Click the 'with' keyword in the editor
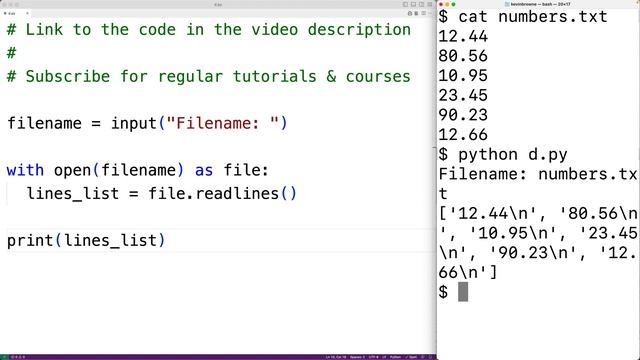The width and height of the screenshot is (640, 360). [x=25, y=170]
